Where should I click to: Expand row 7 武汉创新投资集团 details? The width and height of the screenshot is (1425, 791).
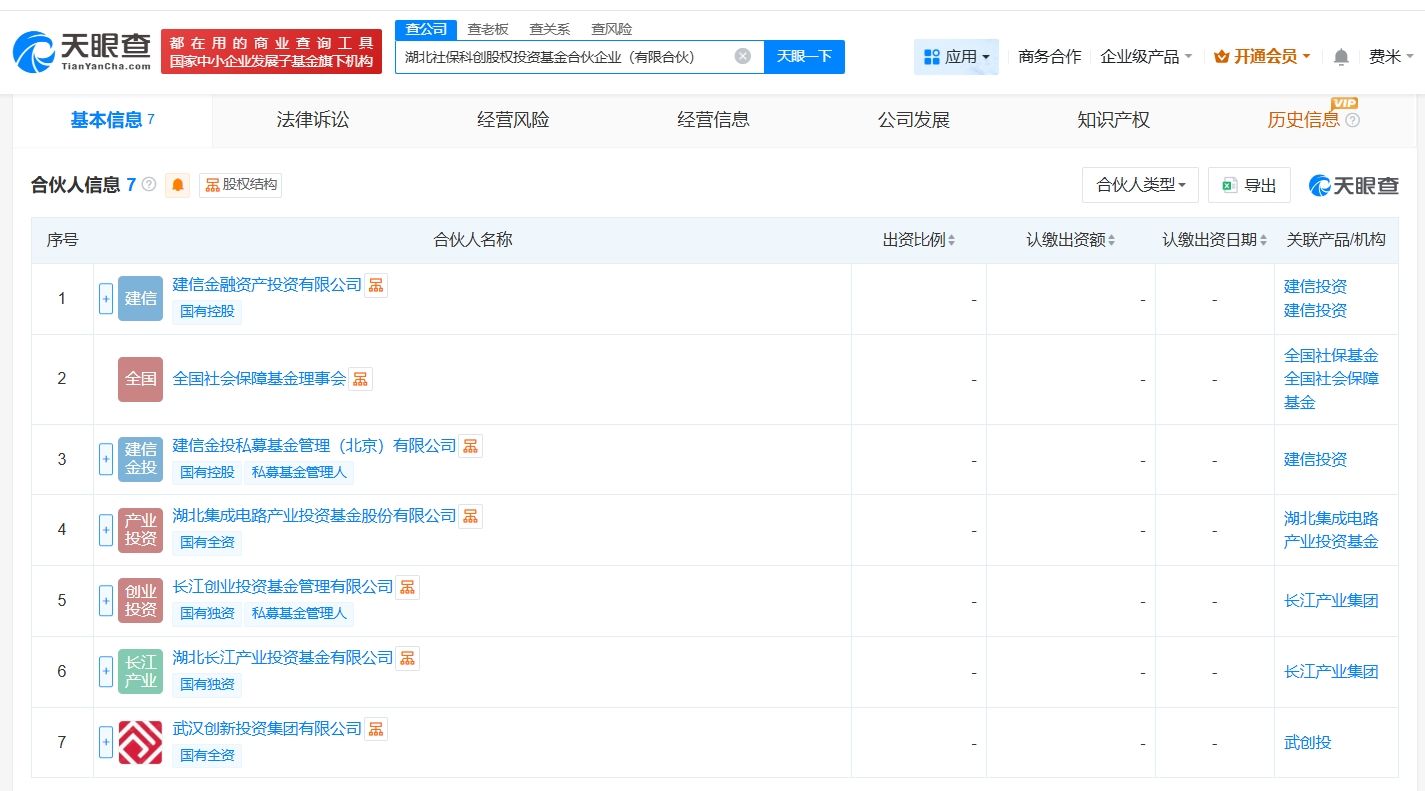tap(106, 742)
